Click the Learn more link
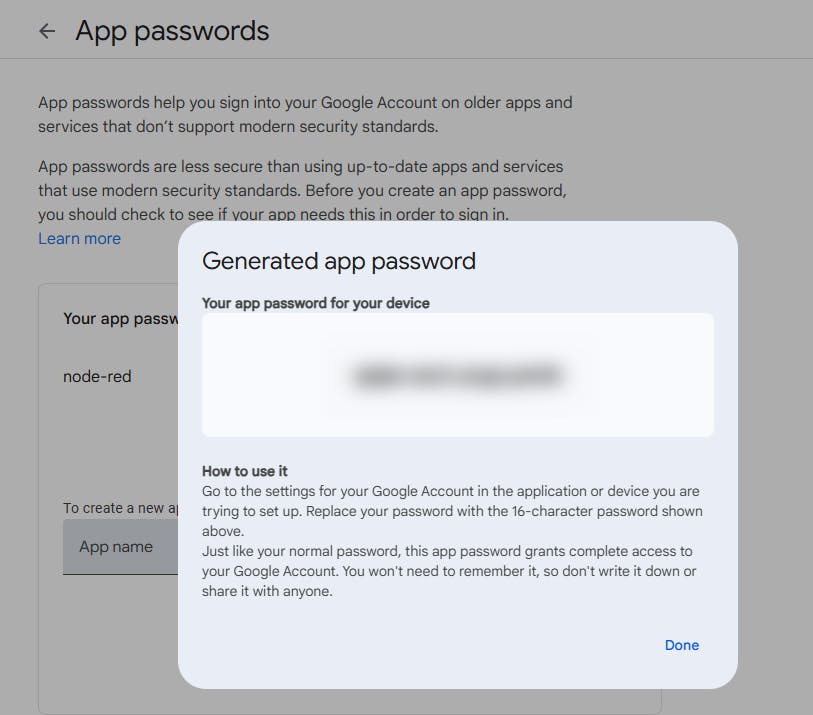 [79, 239]
